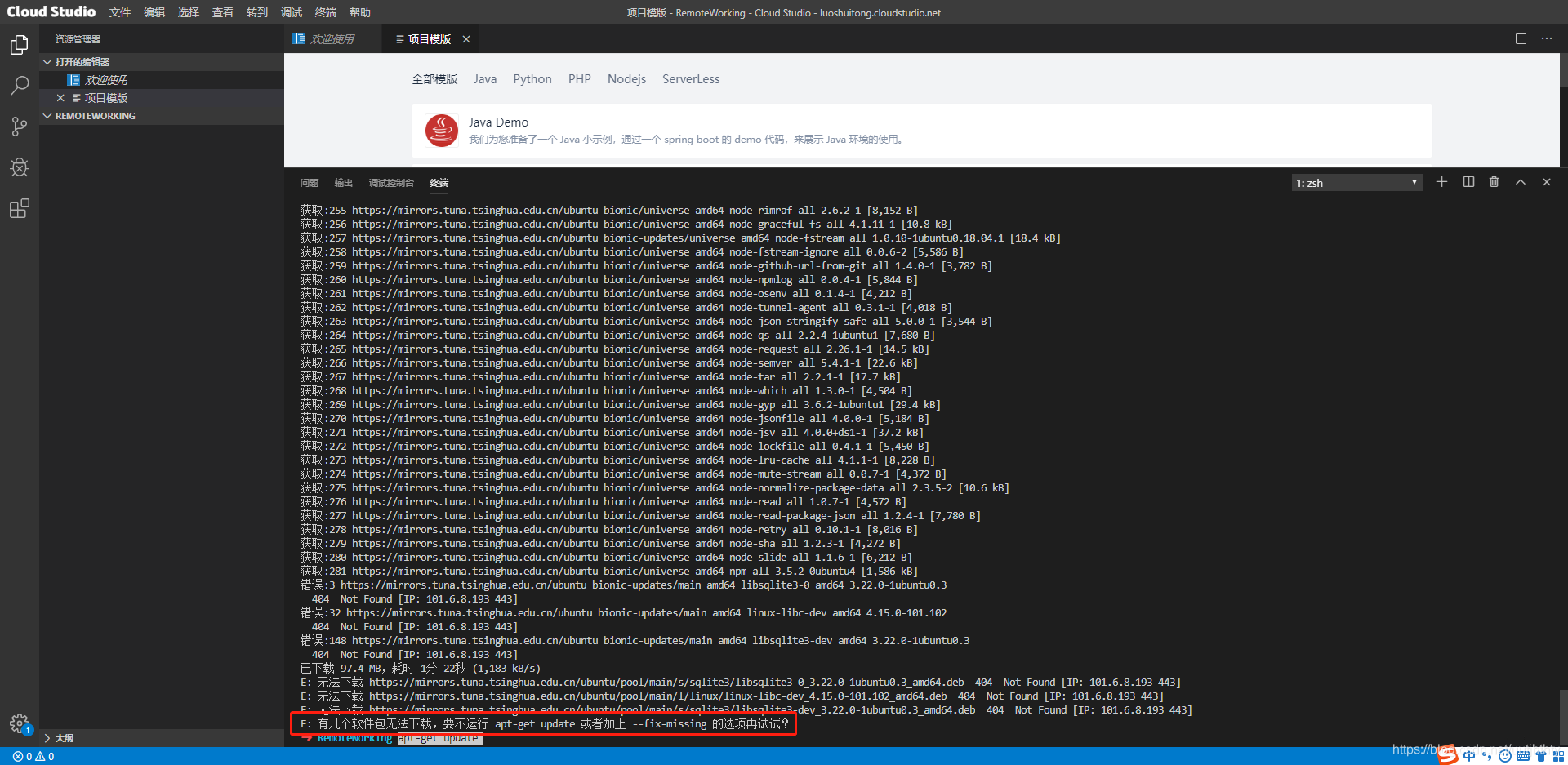Open the 选择 menu
The height and width of the screenshot is (765, 1568).
(x=189, y=12)
